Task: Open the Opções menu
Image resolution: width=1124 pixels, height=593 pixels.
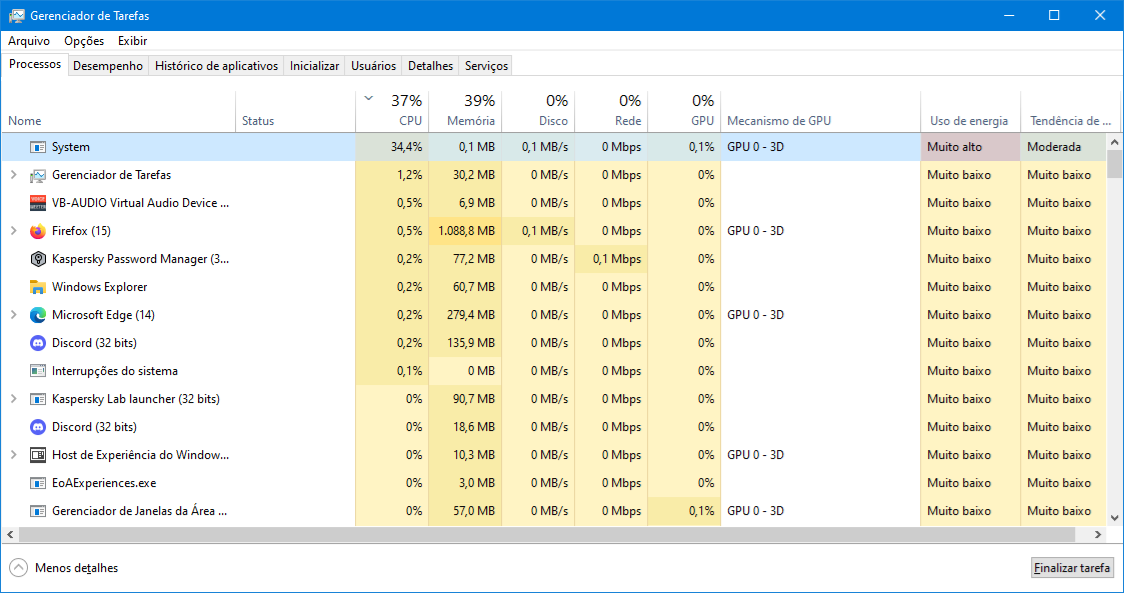Action: (x=84, y=41)
